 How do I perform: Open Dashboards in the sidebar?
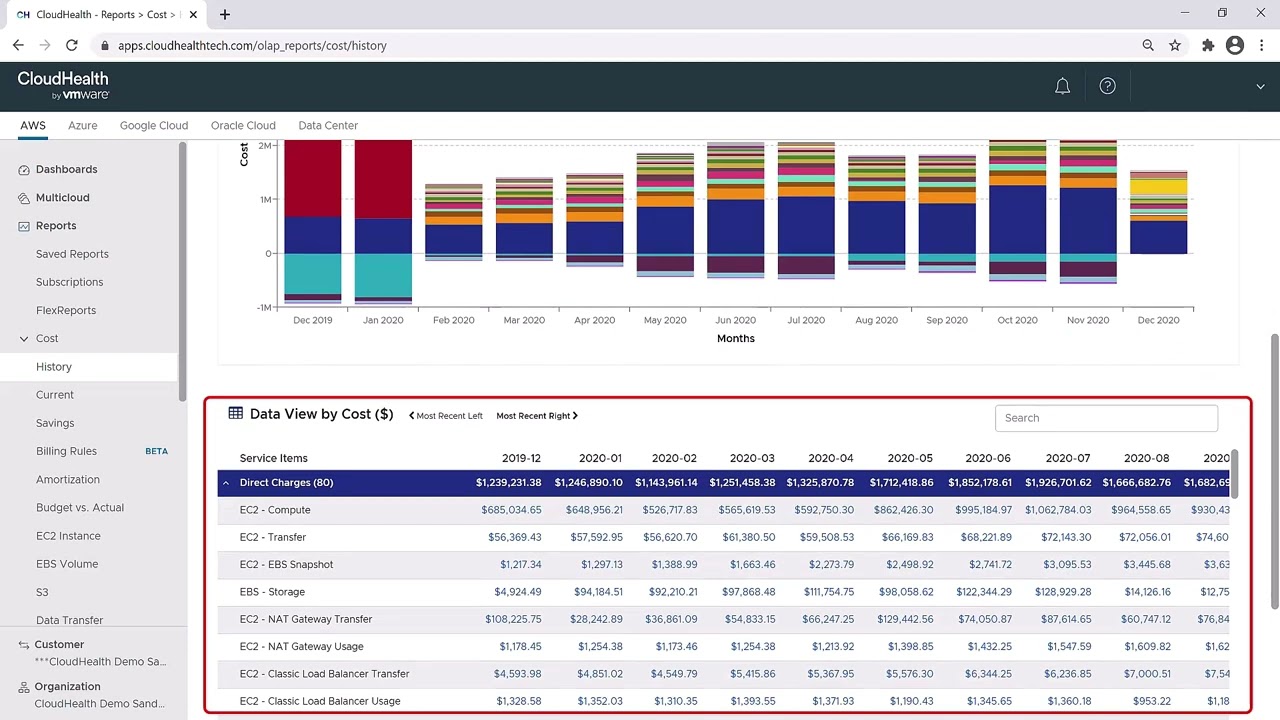66,170
